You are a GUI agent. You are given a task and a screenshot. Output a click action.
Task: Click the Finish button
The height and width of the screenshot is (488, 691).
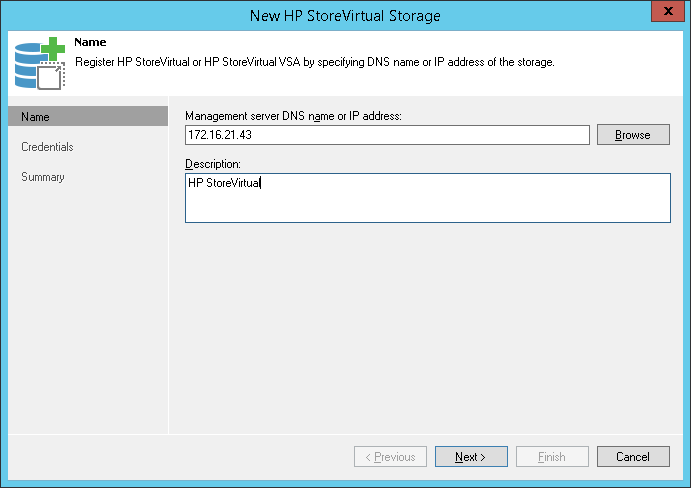(x=552, y=457)
